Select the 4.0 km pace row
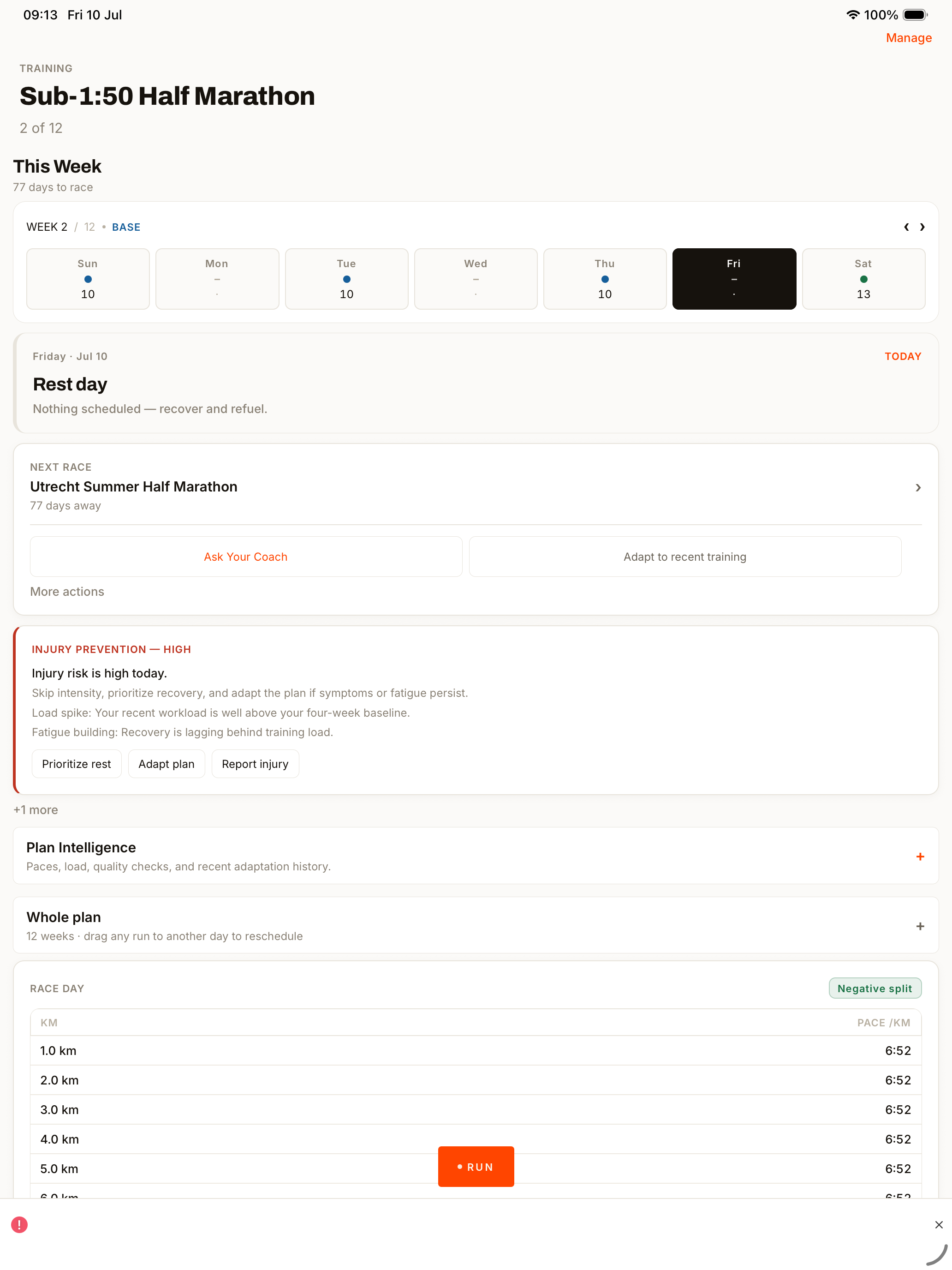The image size is (952, 1270). click(476, 1139)
